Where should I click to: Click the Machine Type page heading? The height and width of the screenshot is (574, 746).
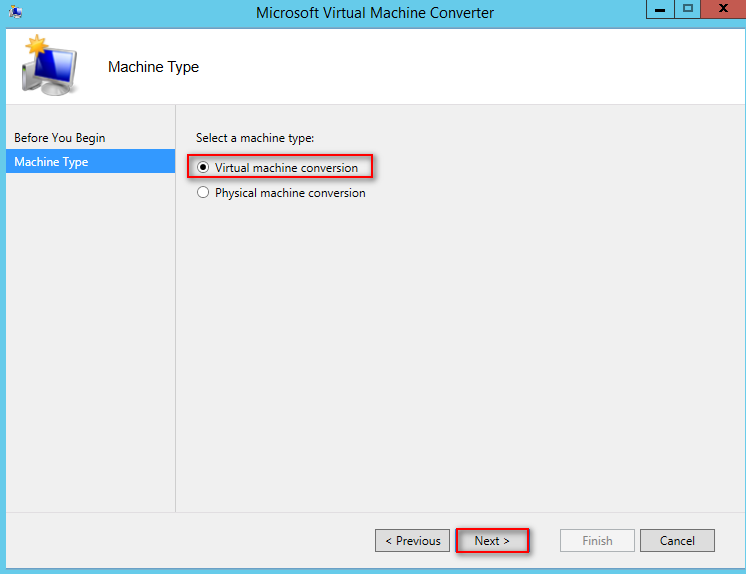153,67
